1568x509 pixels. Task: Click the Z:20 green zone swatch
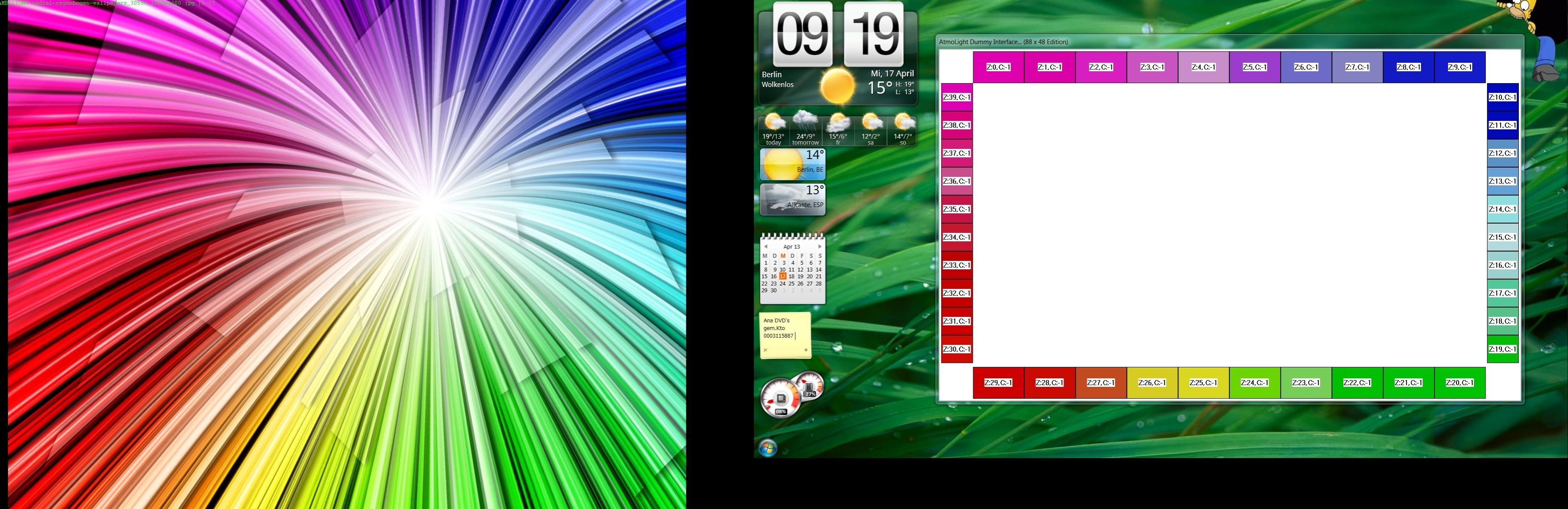pyautogui.click(x=1459, y=383)
